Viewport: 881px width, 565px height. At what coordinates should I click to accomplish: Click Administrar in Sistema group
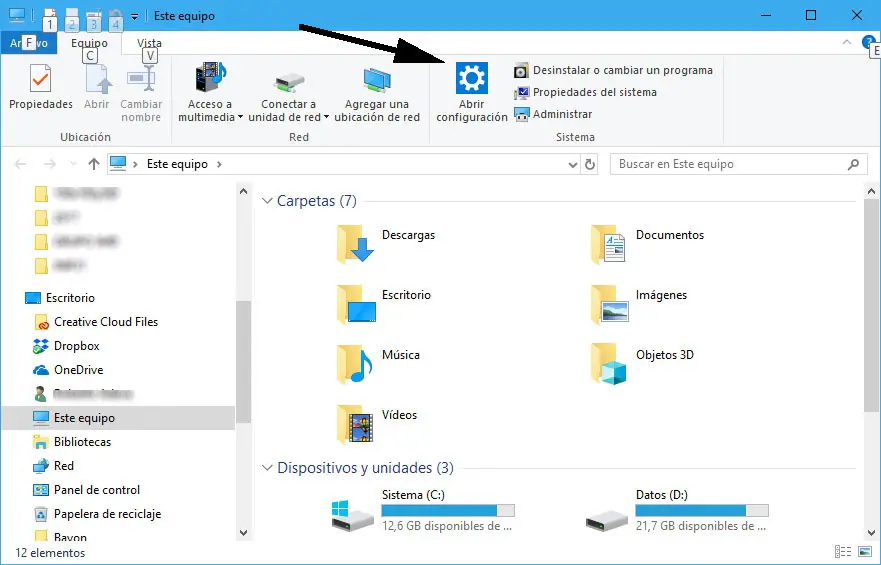pos(553,114)
